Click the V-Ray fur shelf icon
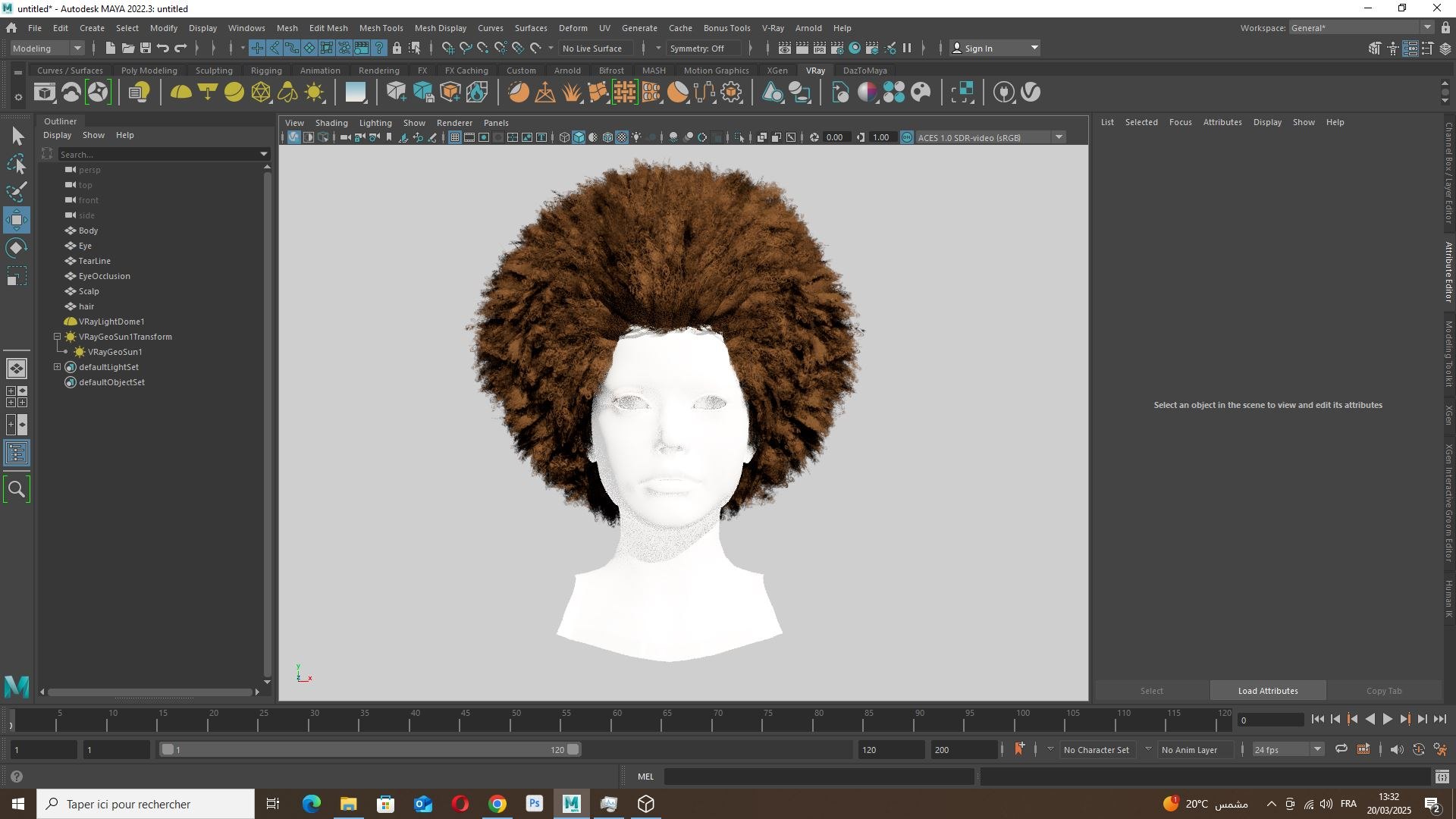This screenshot has width=1456, height=819. 571,93
